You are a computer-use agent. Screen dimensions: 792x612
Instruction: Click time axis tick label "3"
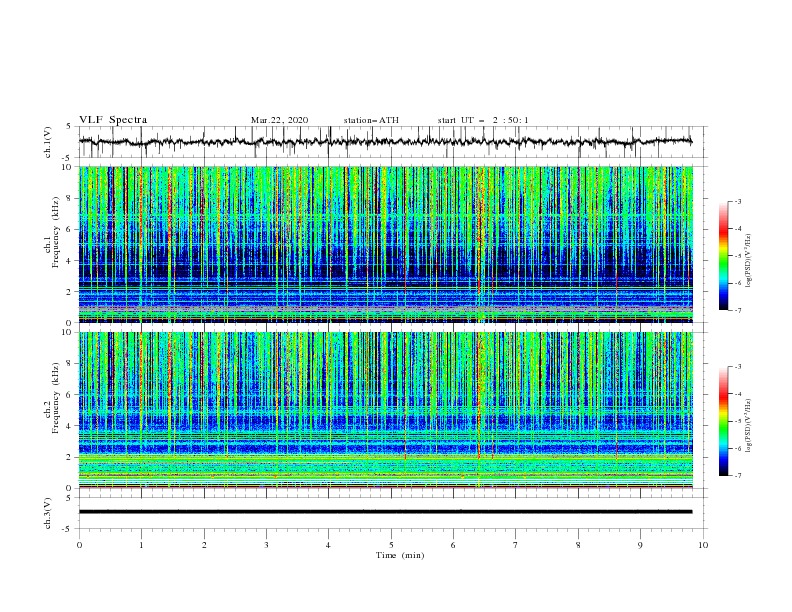tap(266, 545)
